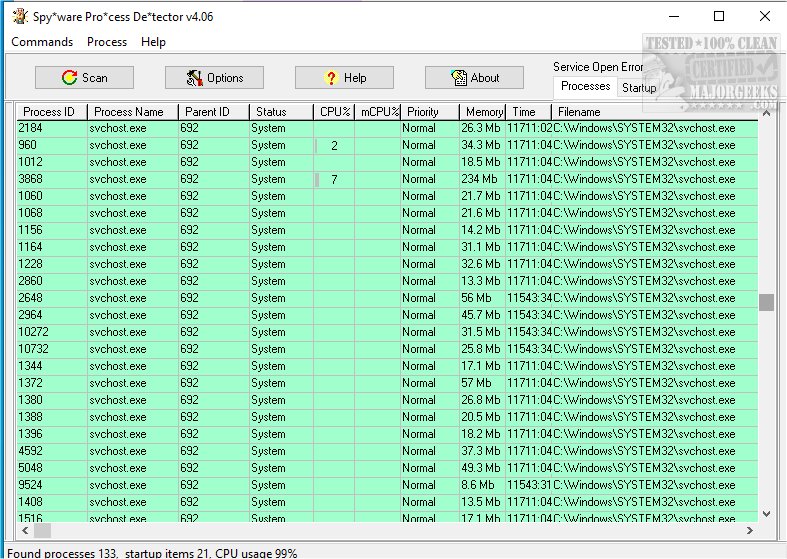Screen dimensions: 787x559
Task: Select process row with ID 5048
Action: tap(387, 469)
